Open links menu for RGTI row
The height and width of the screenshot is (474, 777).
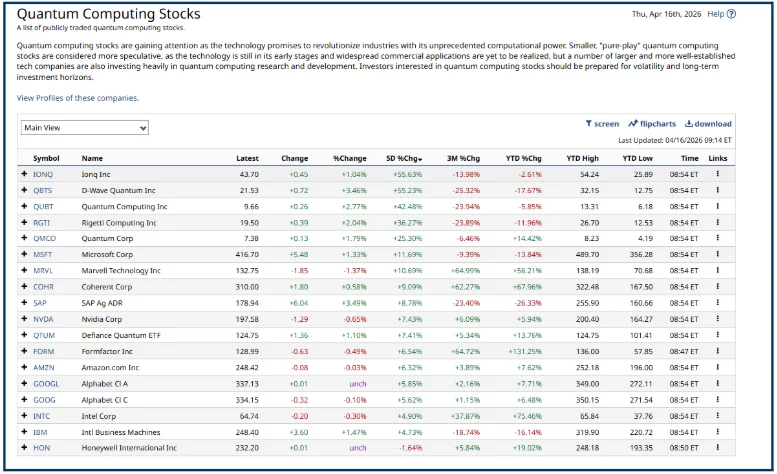718,222
